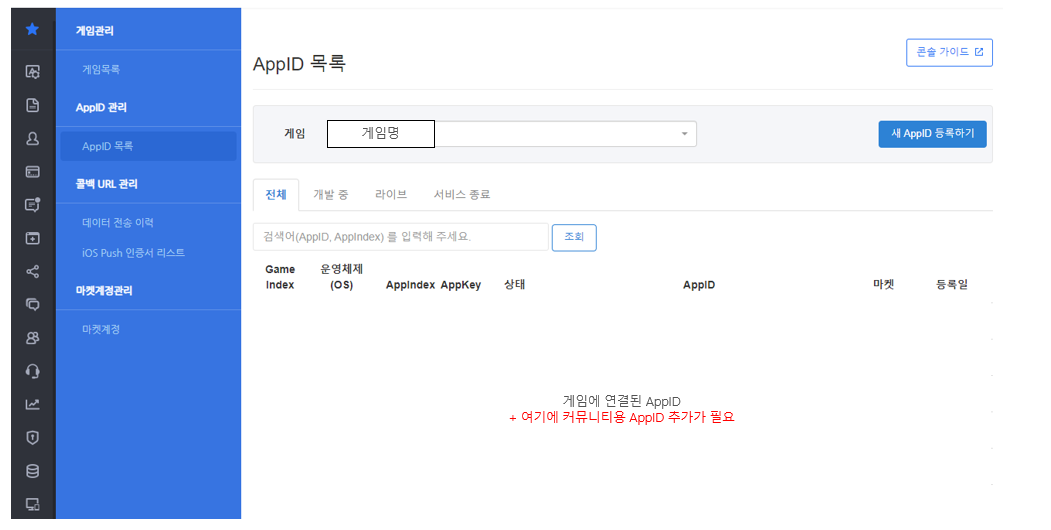The image size is (1051, 530).
Task: Click the AppID 목록 page title
Action: [299, 64]
